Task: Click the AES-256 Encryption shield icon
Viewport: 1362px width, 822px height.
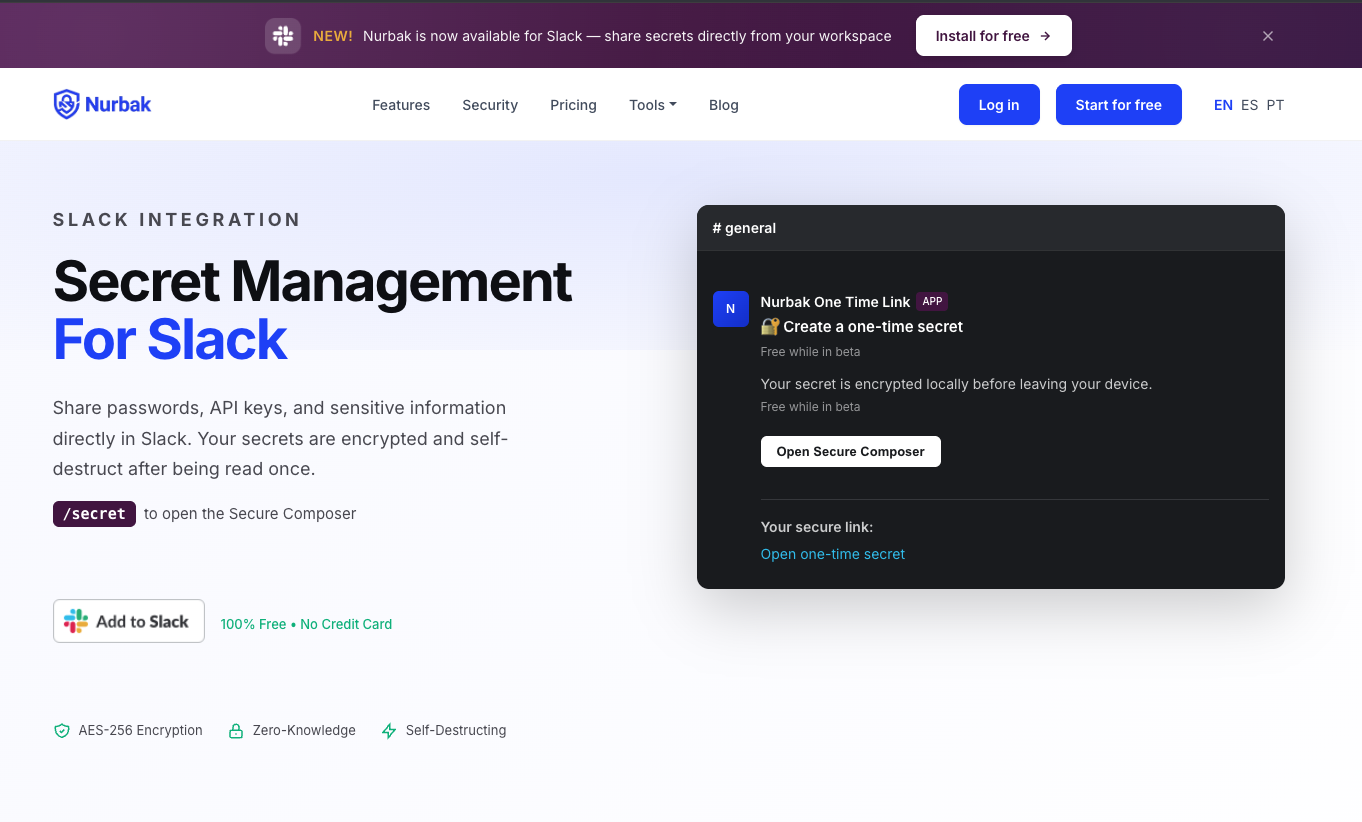Action: click(x=62, y=731)
